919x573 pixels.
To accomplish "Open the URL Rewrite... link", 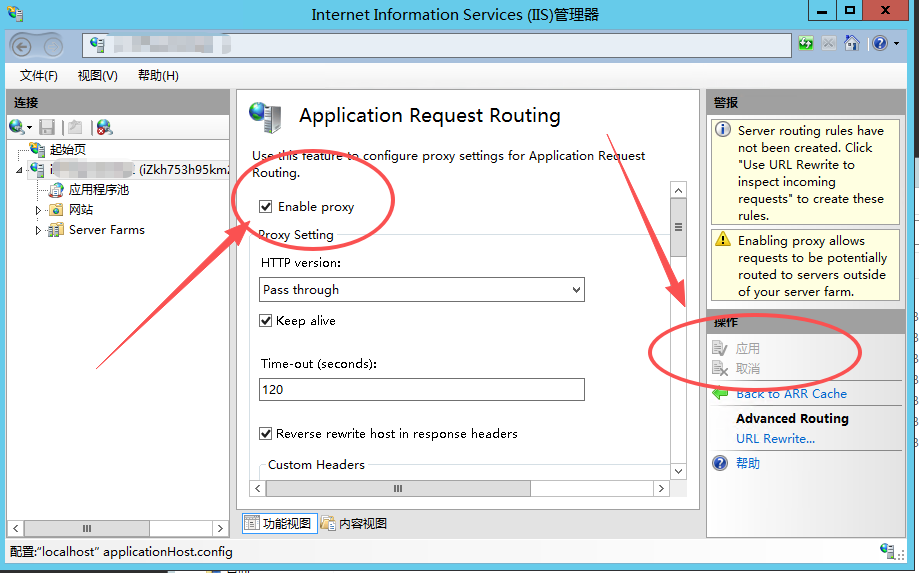I will 775,438.
